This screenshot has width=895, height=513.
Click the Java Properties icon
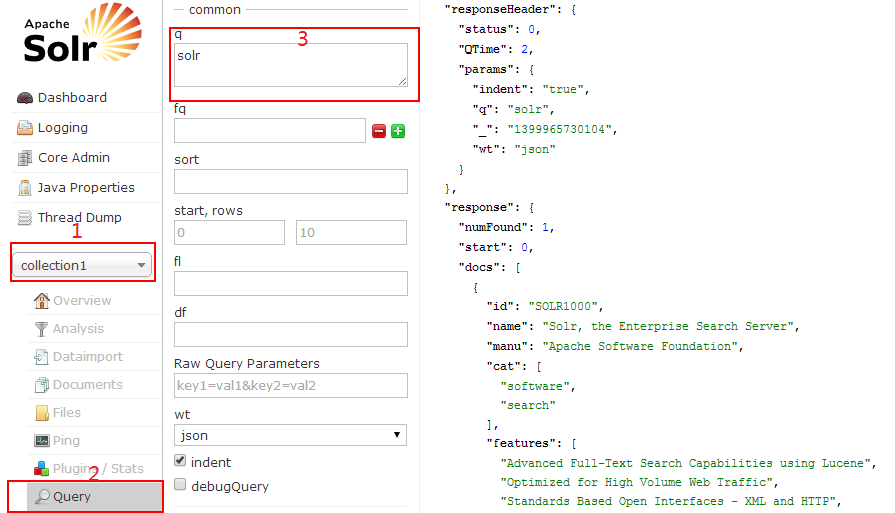(x=25, y=188)
